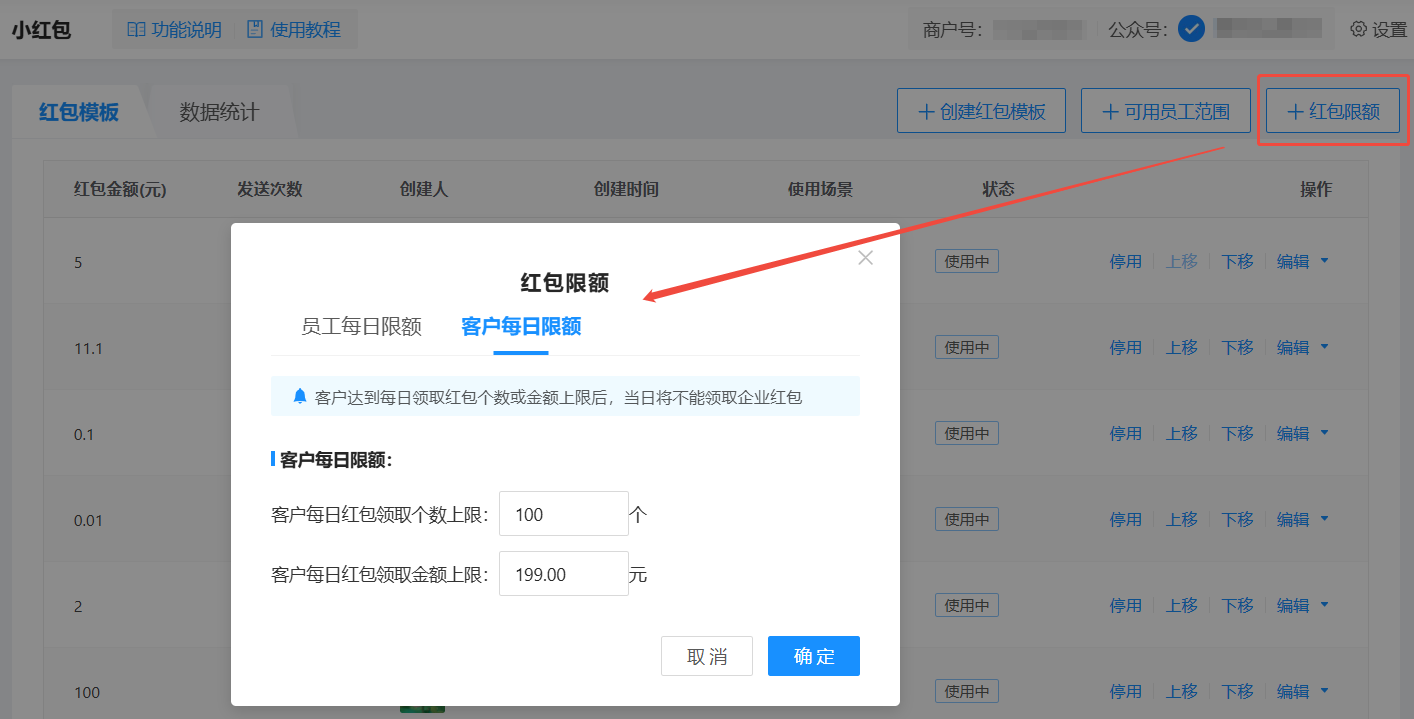1414x719 pixels.
Task: Click plus icon on 创建红包模板
Action: [x=926, y=111]
